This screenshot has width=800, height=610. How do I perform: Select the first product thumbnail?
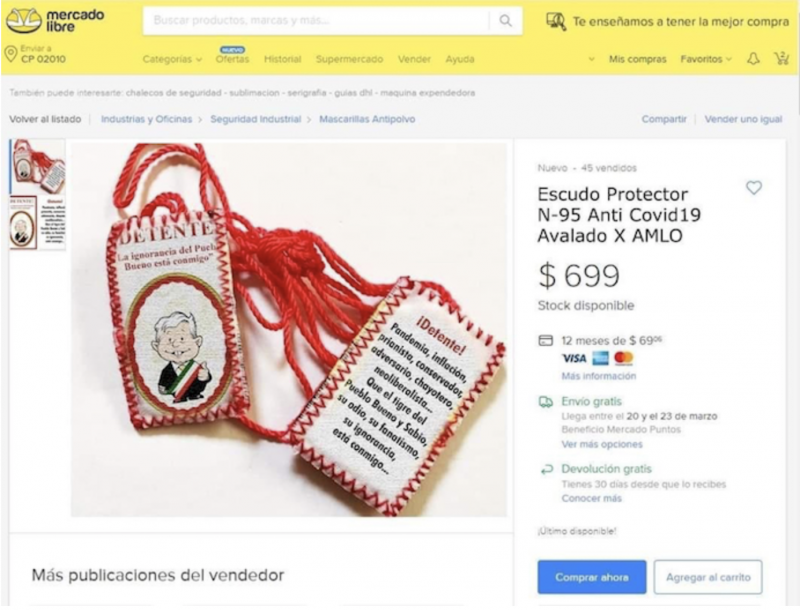point(38,166)
